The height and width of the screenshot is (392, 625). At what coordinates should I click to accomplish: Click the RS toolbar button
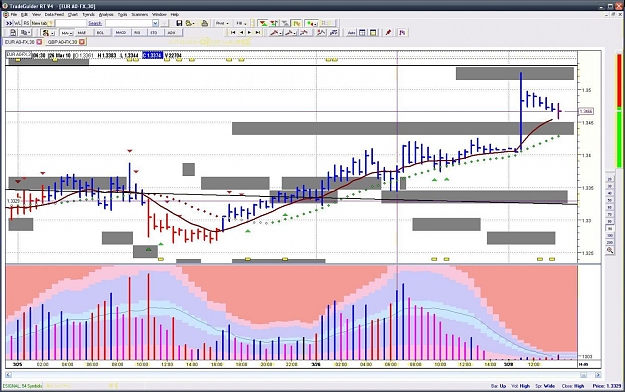pos(26,23)
